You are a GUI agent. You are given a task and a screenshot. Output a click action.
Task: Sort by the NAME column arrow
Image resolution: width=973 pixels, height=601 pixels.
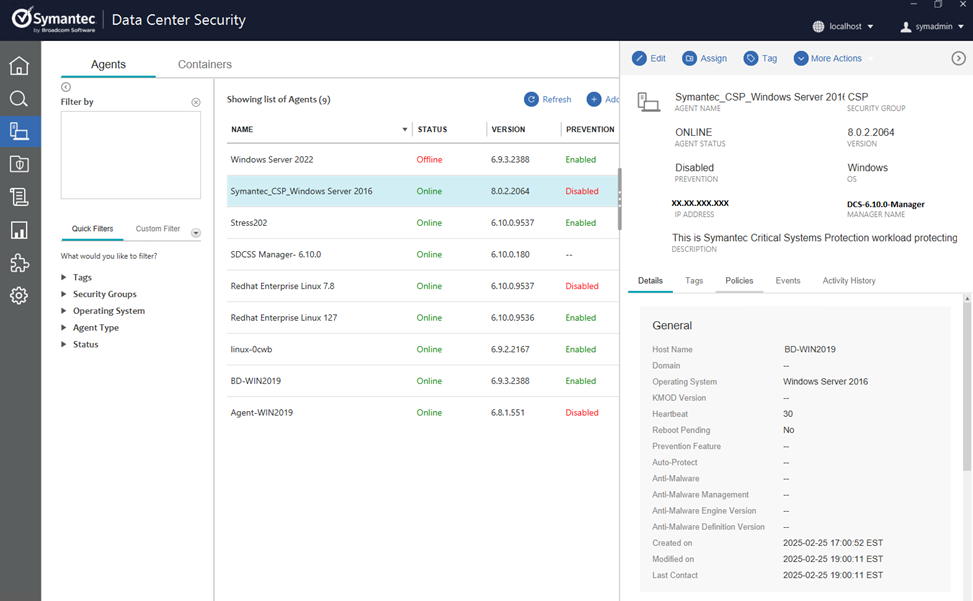pyautogui.click(x=405, y=130)
